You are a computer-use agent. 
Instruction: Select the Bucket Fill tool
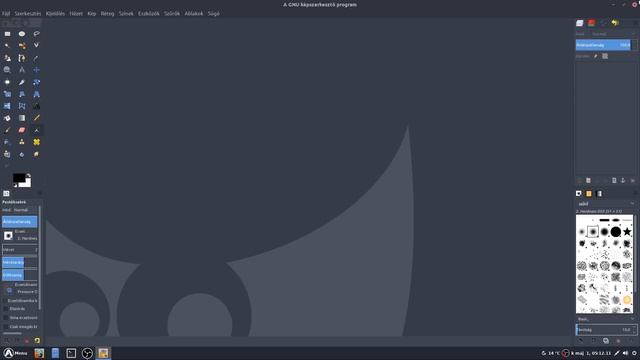(x=7, y=118)
